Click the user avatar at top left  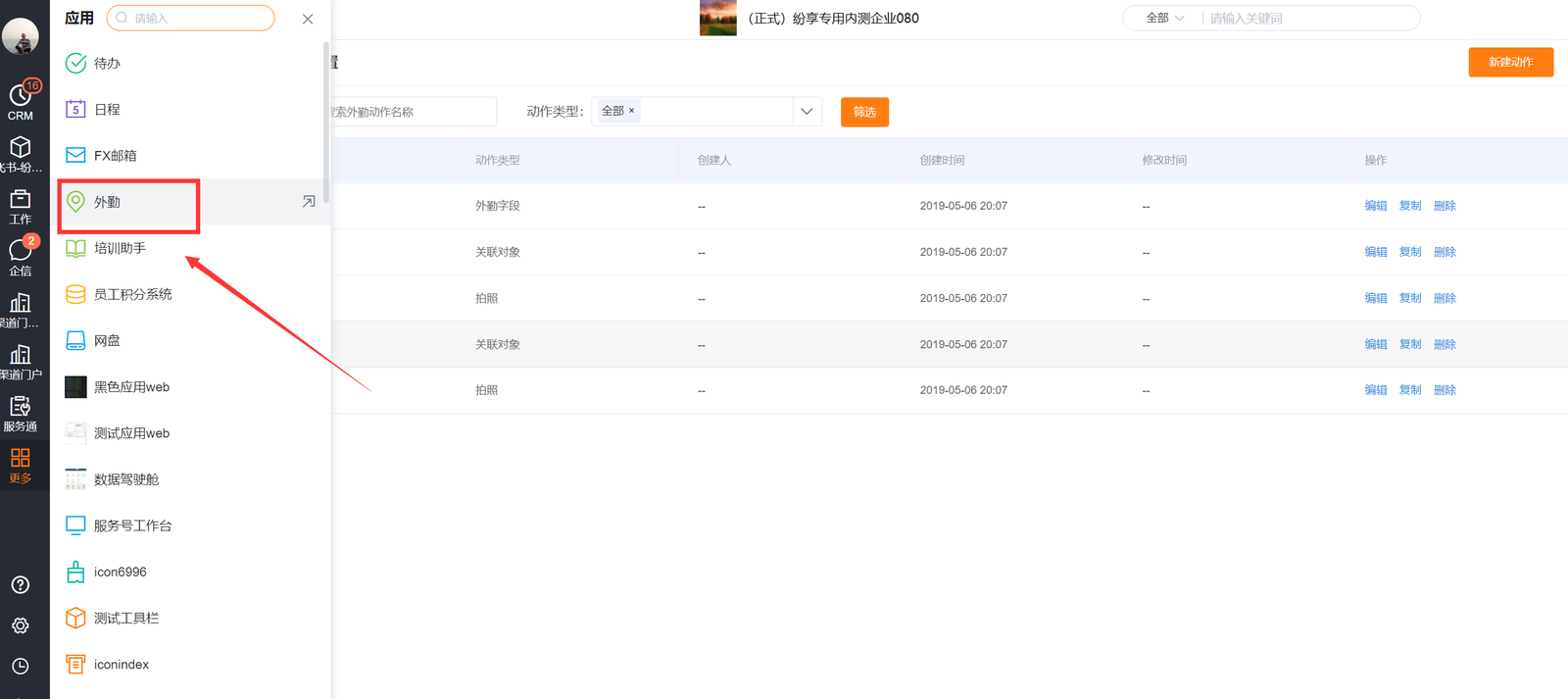point(21,36)
